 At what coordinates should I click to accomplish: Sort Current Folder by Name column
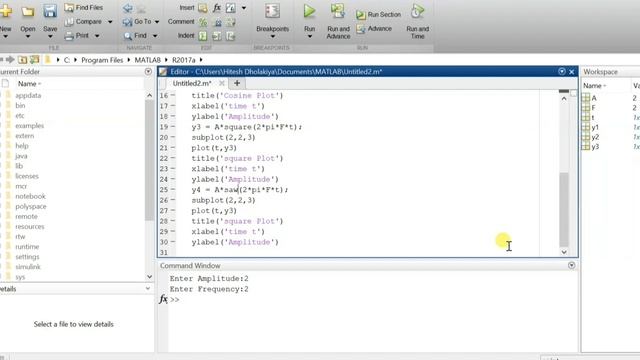29,84
